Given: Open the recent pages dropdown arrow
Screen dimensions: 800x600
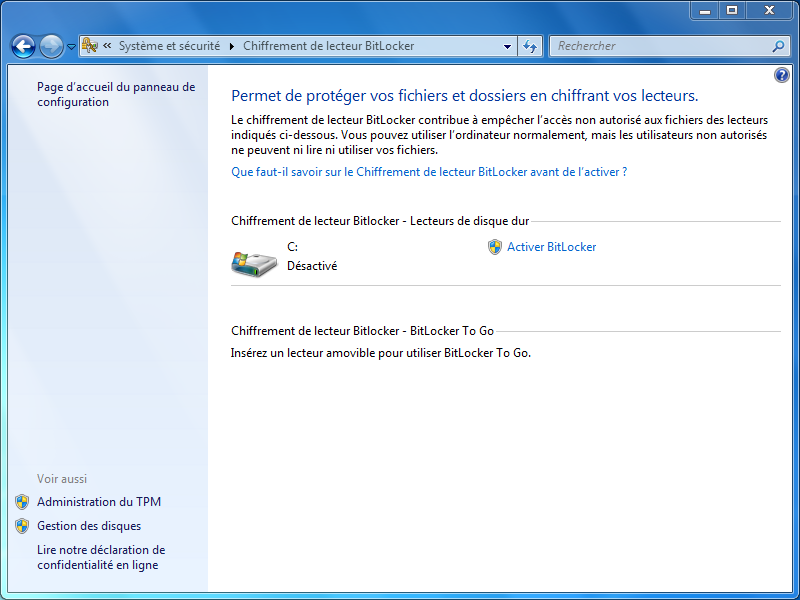Looking at the screenshot, I should pyautogui.click(x=71, y=47).
